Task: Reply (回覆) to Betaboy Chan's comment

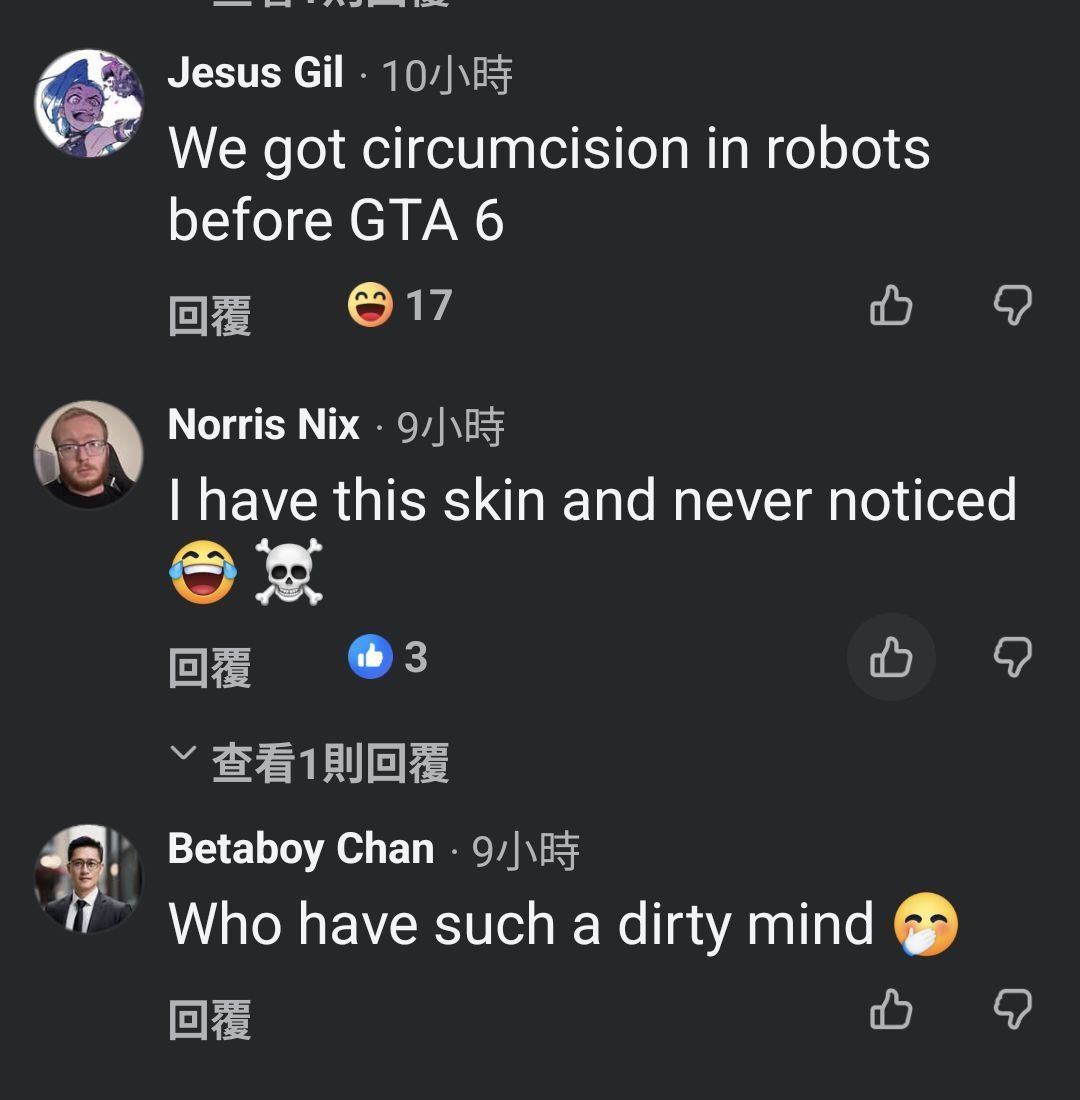Action: (x=210, y=1020)
